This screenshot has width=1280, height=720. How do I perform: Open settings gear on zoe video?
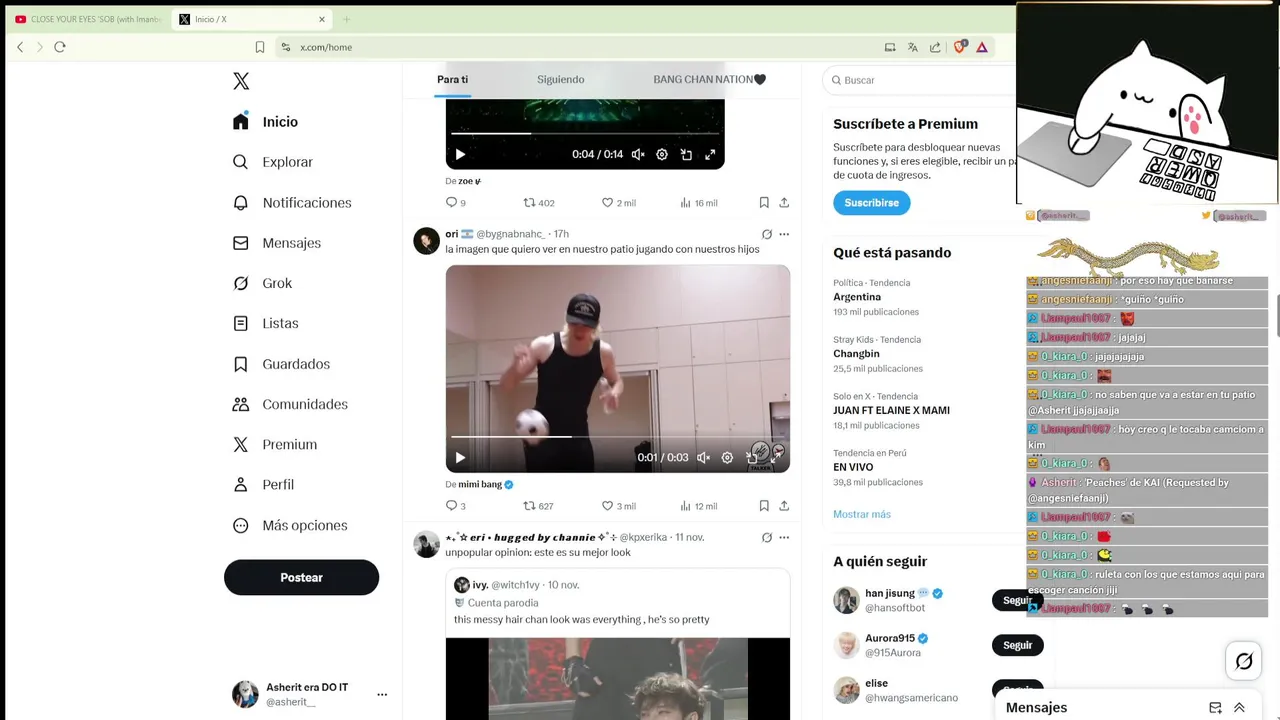point(662,154)
